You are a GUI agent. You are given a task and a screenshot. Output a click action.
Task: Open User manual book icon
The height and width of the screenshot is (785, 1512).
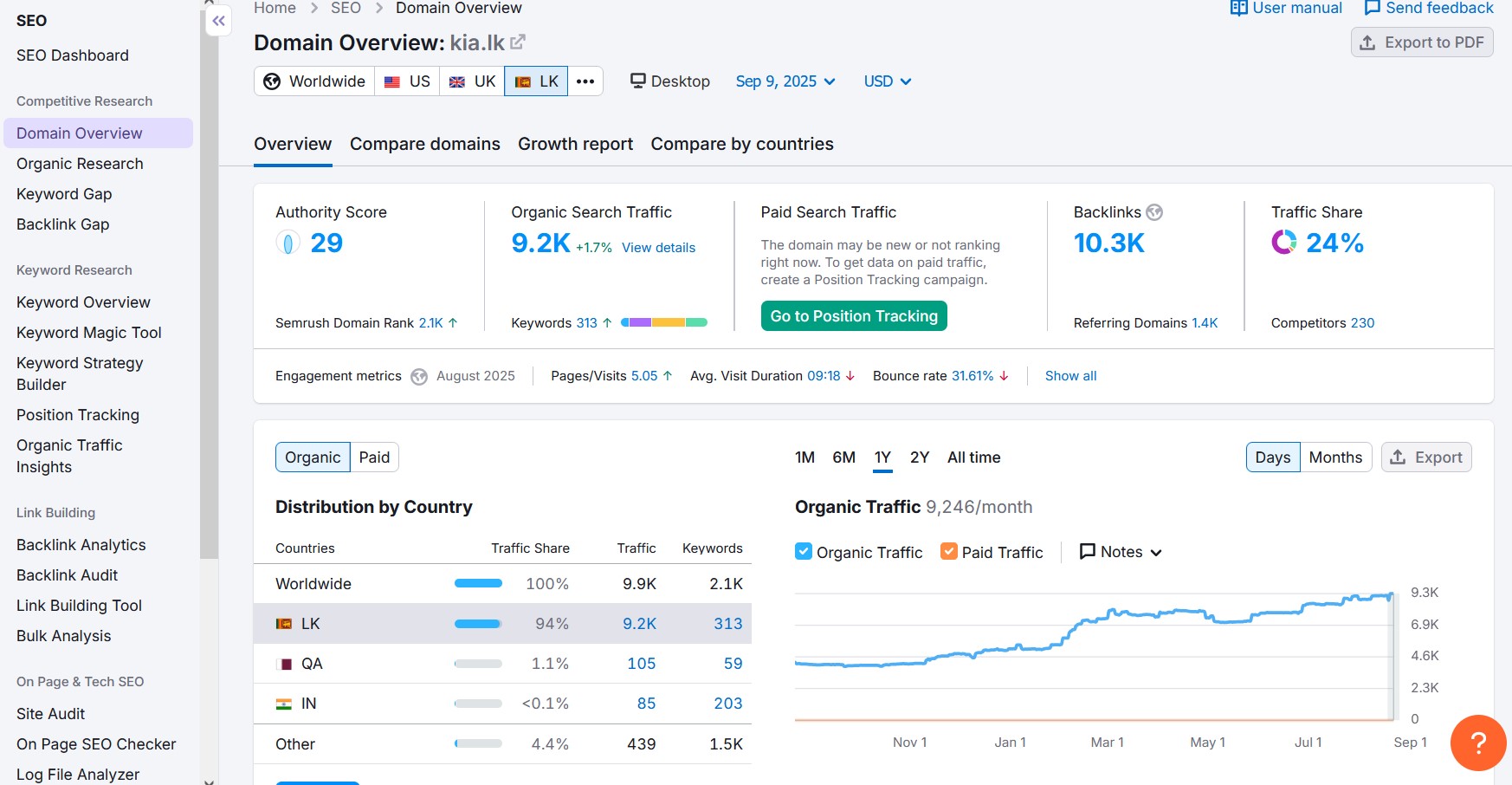click(1238, 8)
